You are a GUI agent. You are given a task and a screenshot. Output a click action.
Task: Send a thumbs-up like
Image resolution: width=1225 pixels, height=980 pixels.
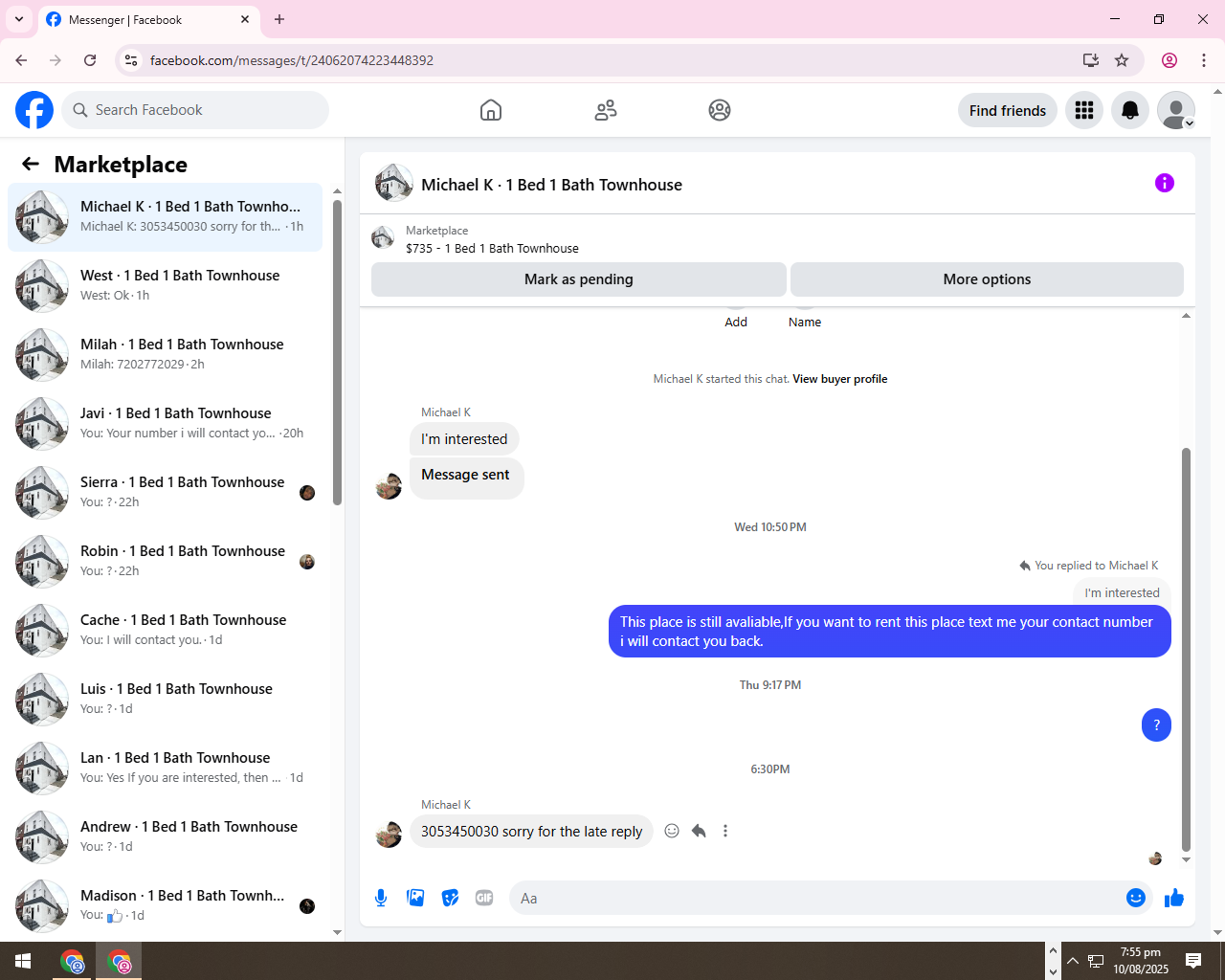(x=1174, y=898)
